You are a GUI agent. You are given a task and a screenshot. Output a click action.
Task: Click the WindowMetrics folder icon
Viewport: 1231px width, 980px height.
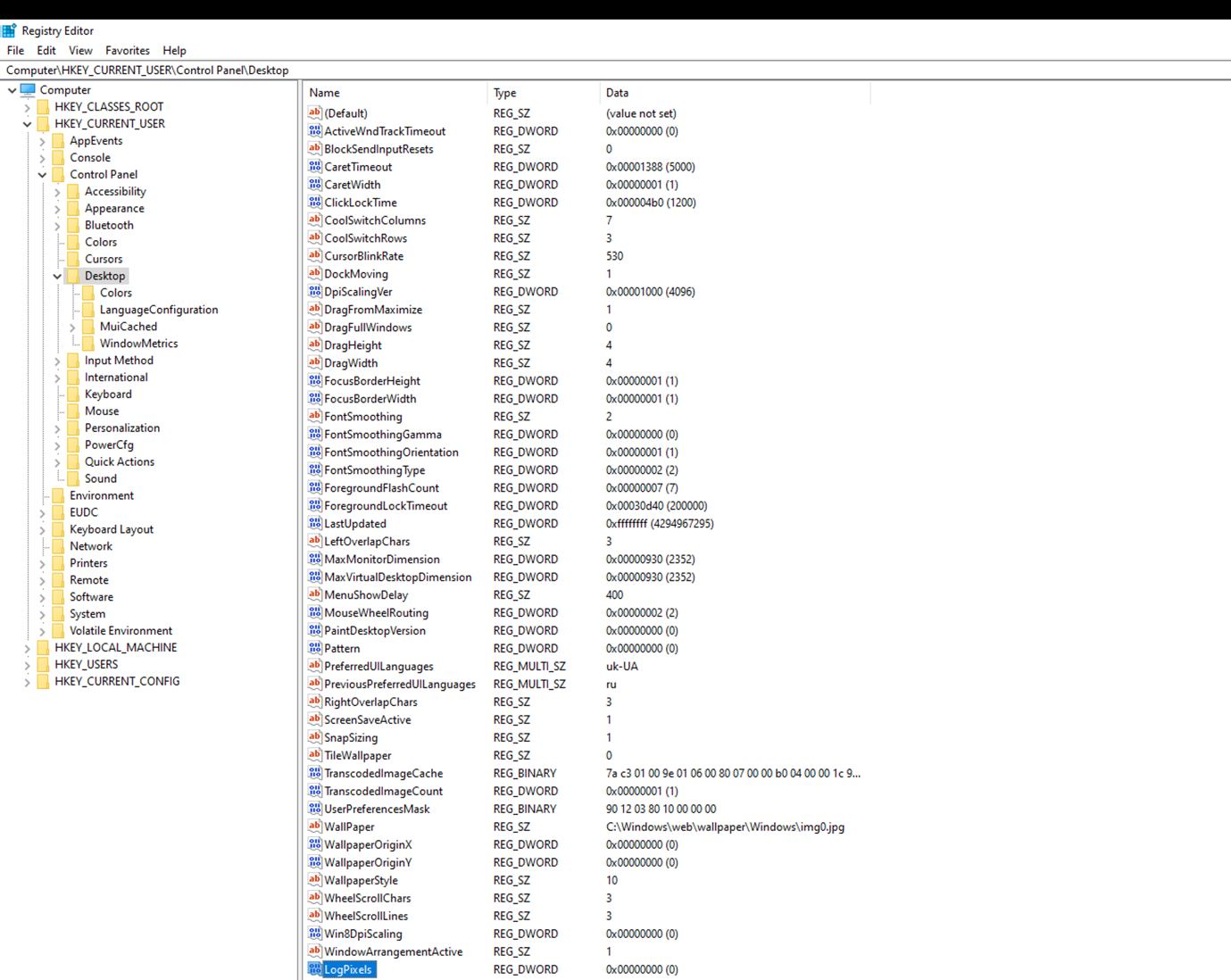88,344
